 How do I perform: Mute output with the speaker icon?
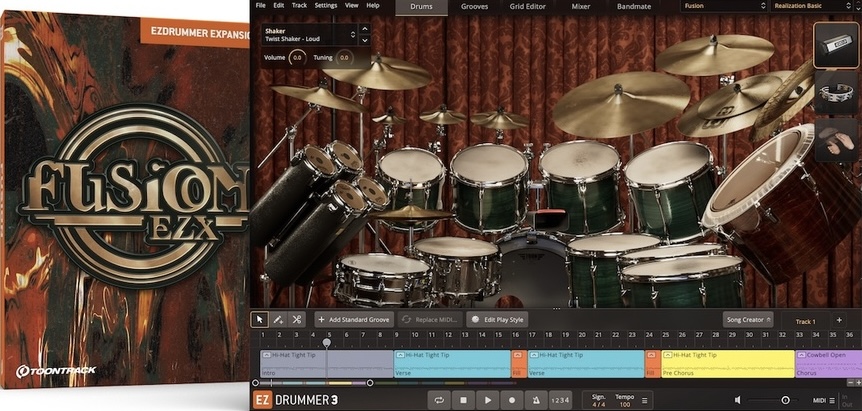(738, 401)
